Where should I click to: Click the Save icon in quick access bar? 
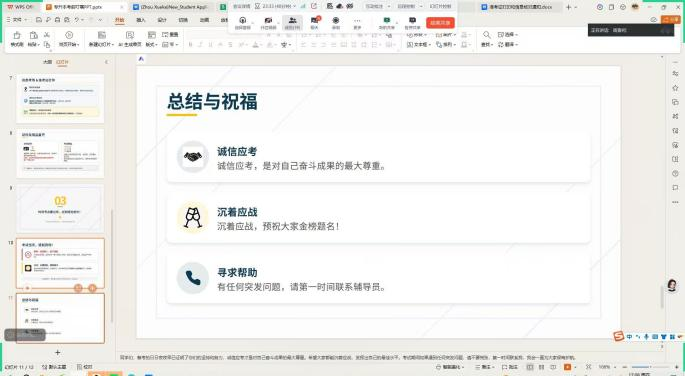pyautogui.click(x=38, y=20)
